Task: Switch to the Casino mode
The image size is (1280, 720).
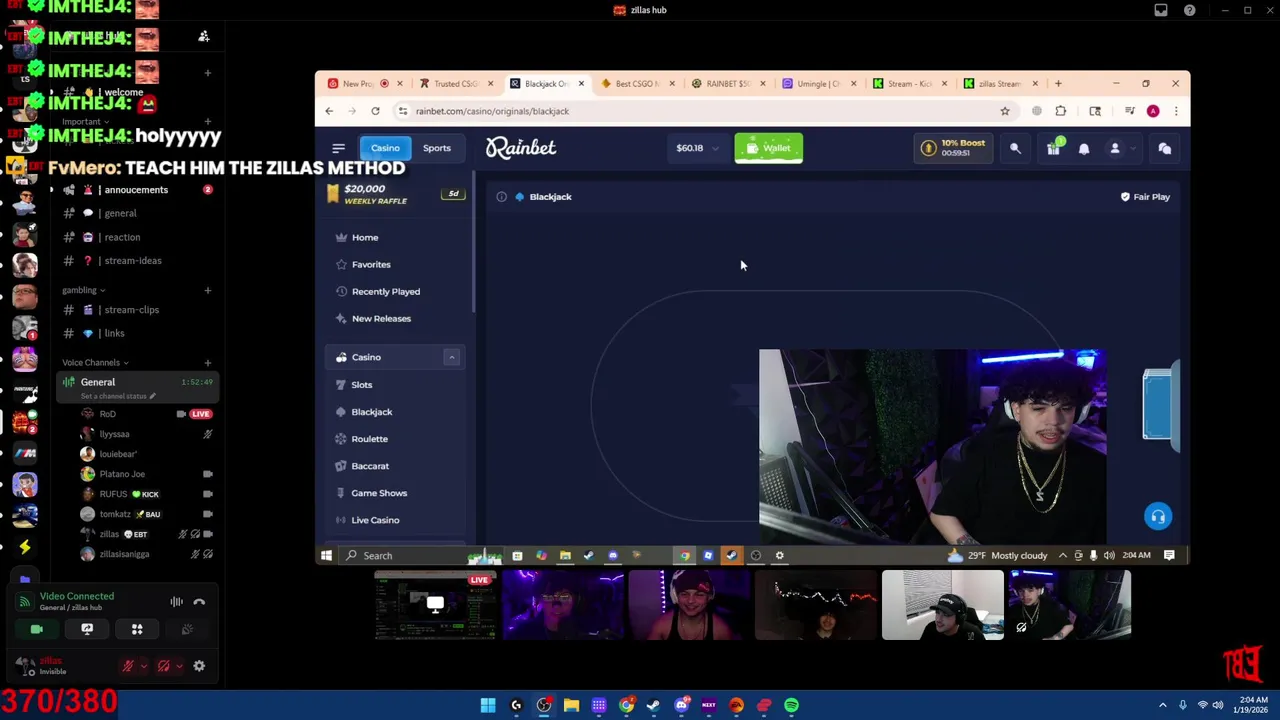Action: [x=385, y=148]
